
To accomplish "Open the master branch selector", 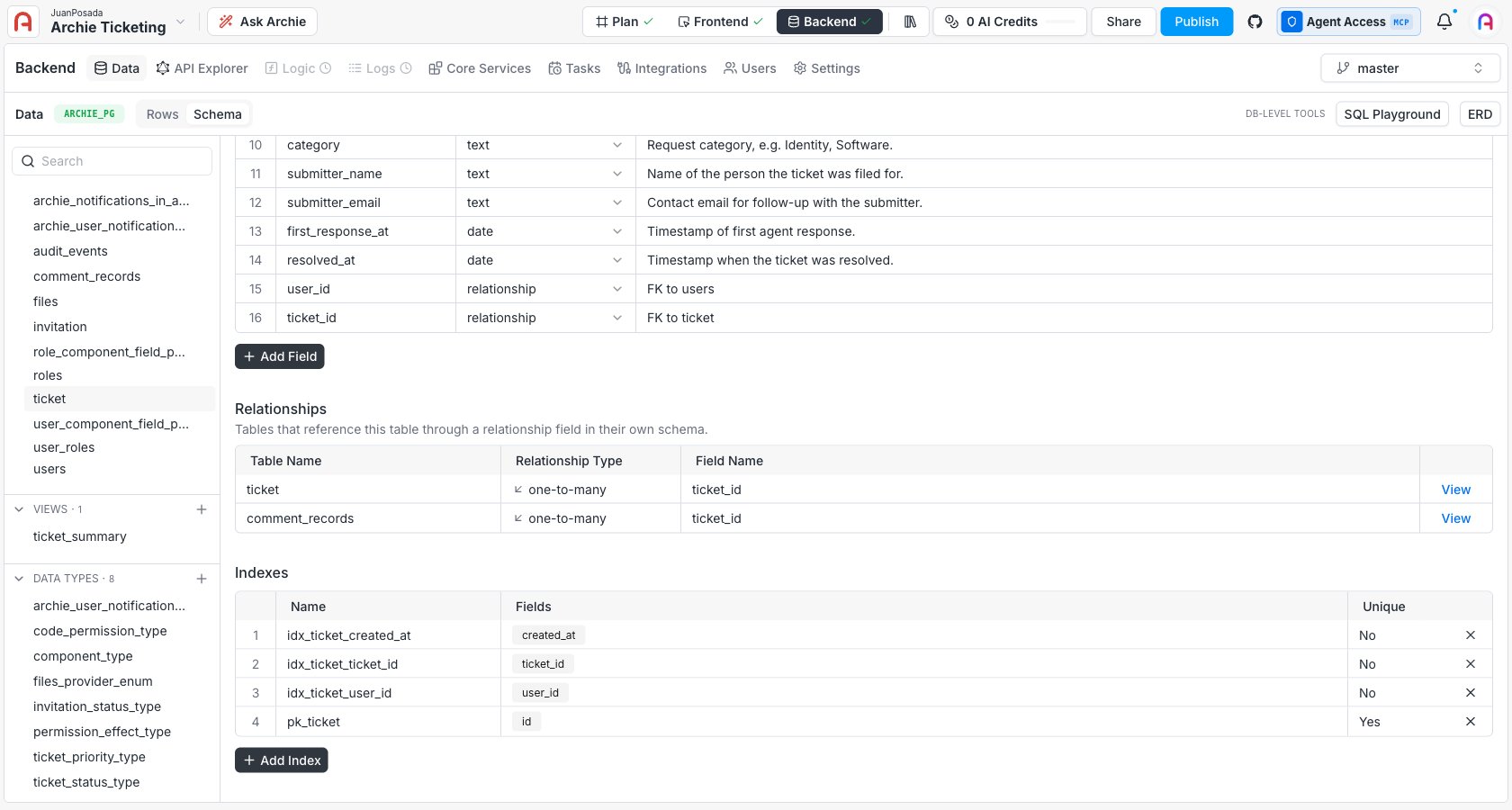I will click(1409, 68).
